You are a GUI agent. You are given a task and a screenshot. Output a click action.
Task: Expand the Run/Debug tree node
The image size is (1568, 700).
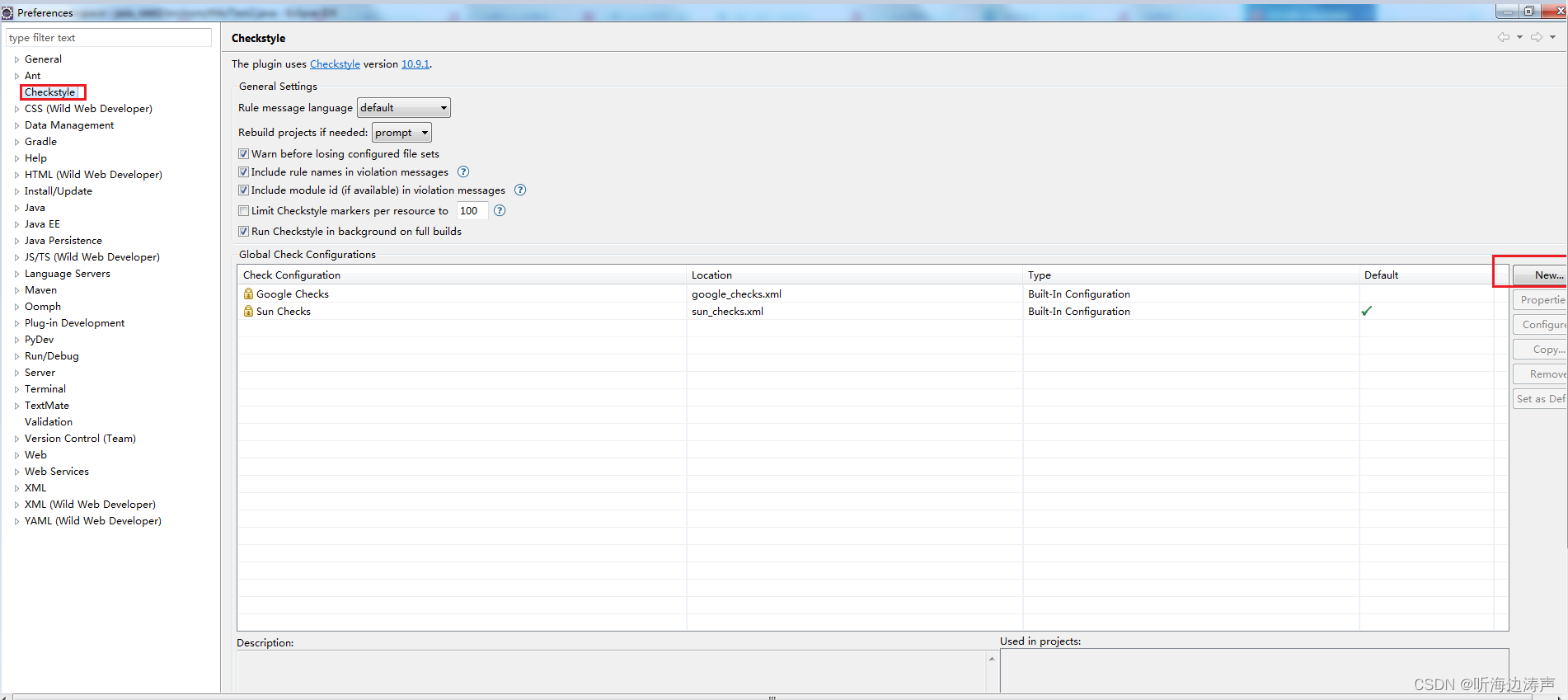[16, 356]
